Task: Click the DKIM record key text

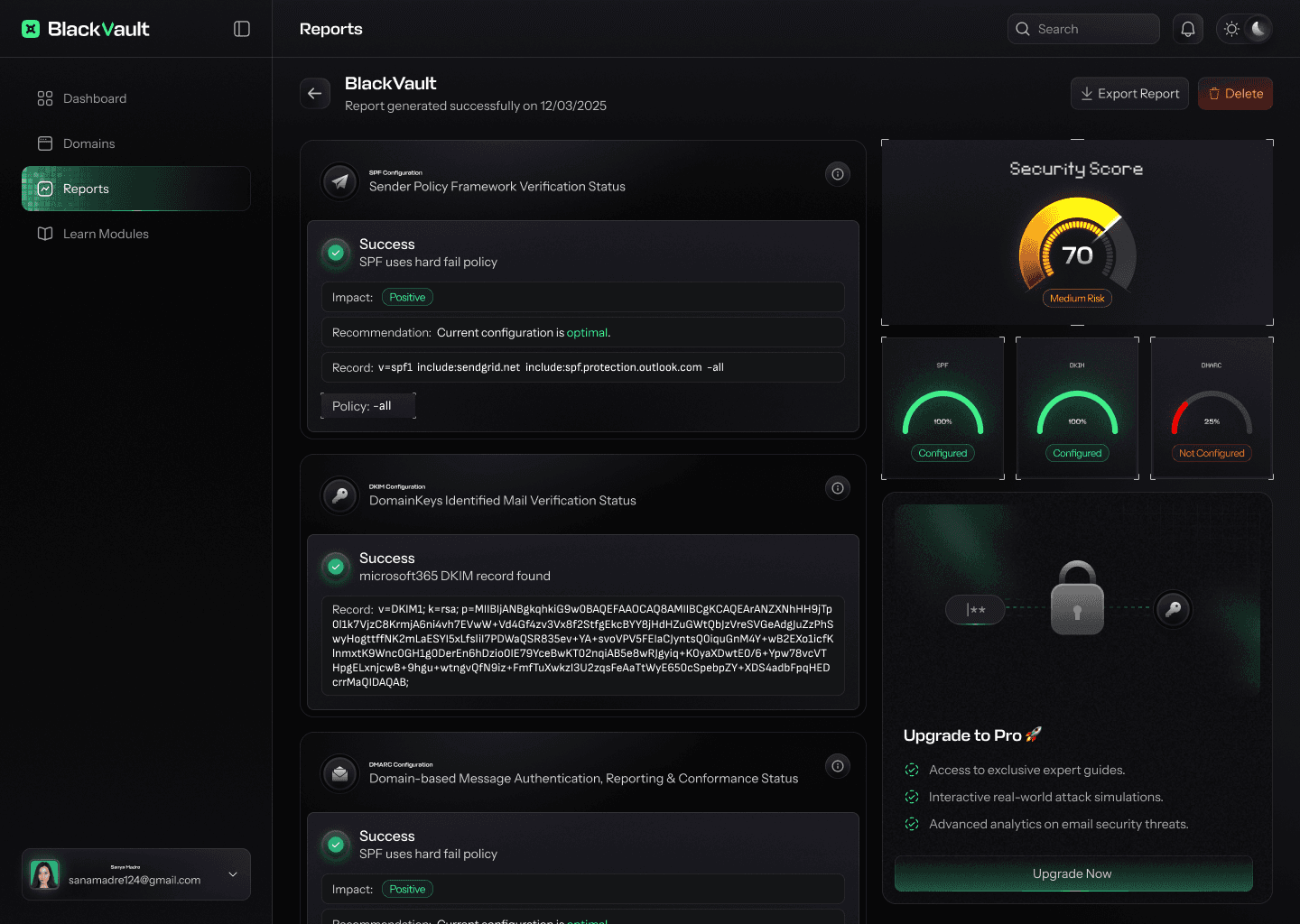Action: point(582,645)
